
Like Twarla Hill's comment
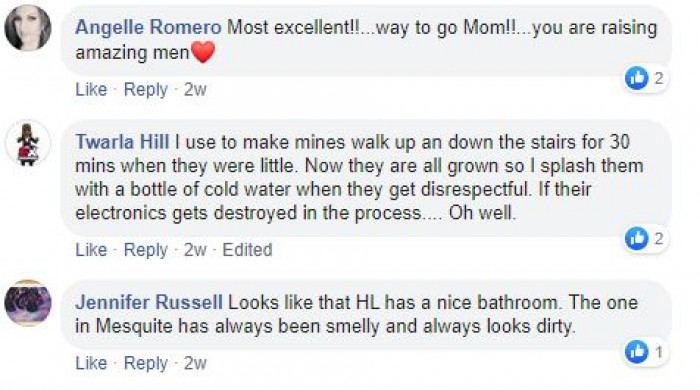[91, 250]
